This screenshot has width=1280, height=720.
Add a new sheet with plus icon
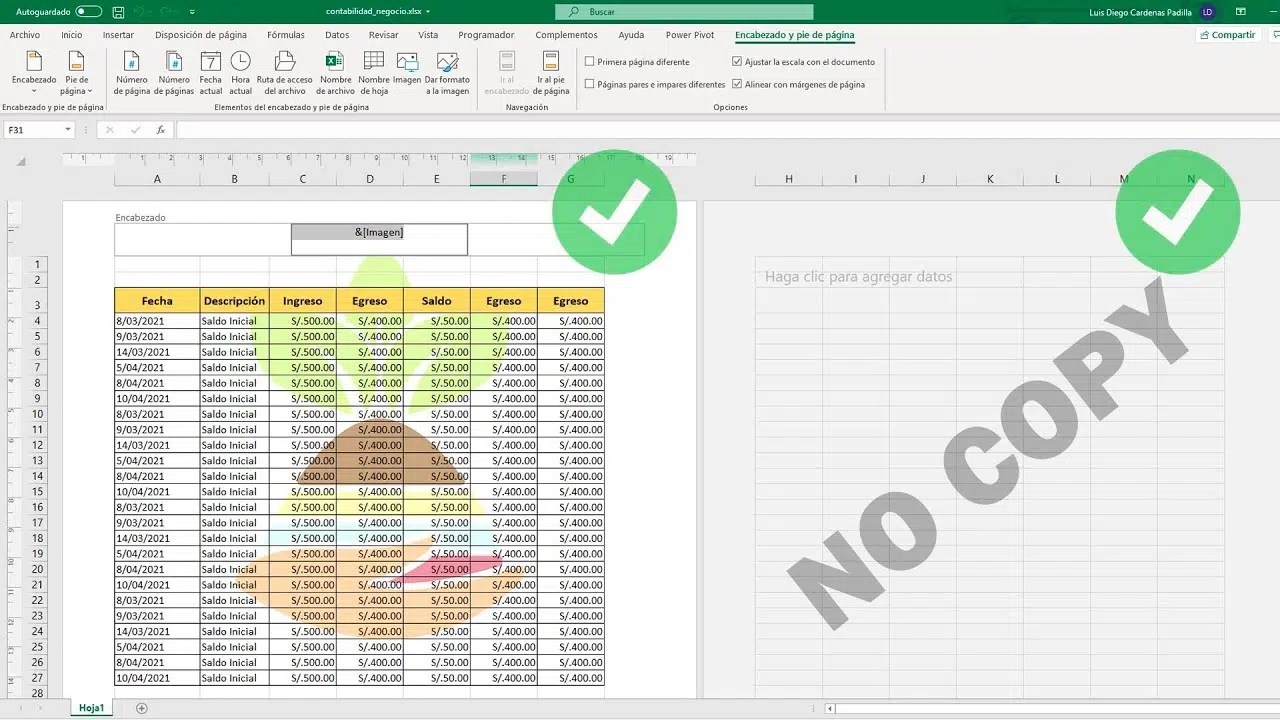141,708
